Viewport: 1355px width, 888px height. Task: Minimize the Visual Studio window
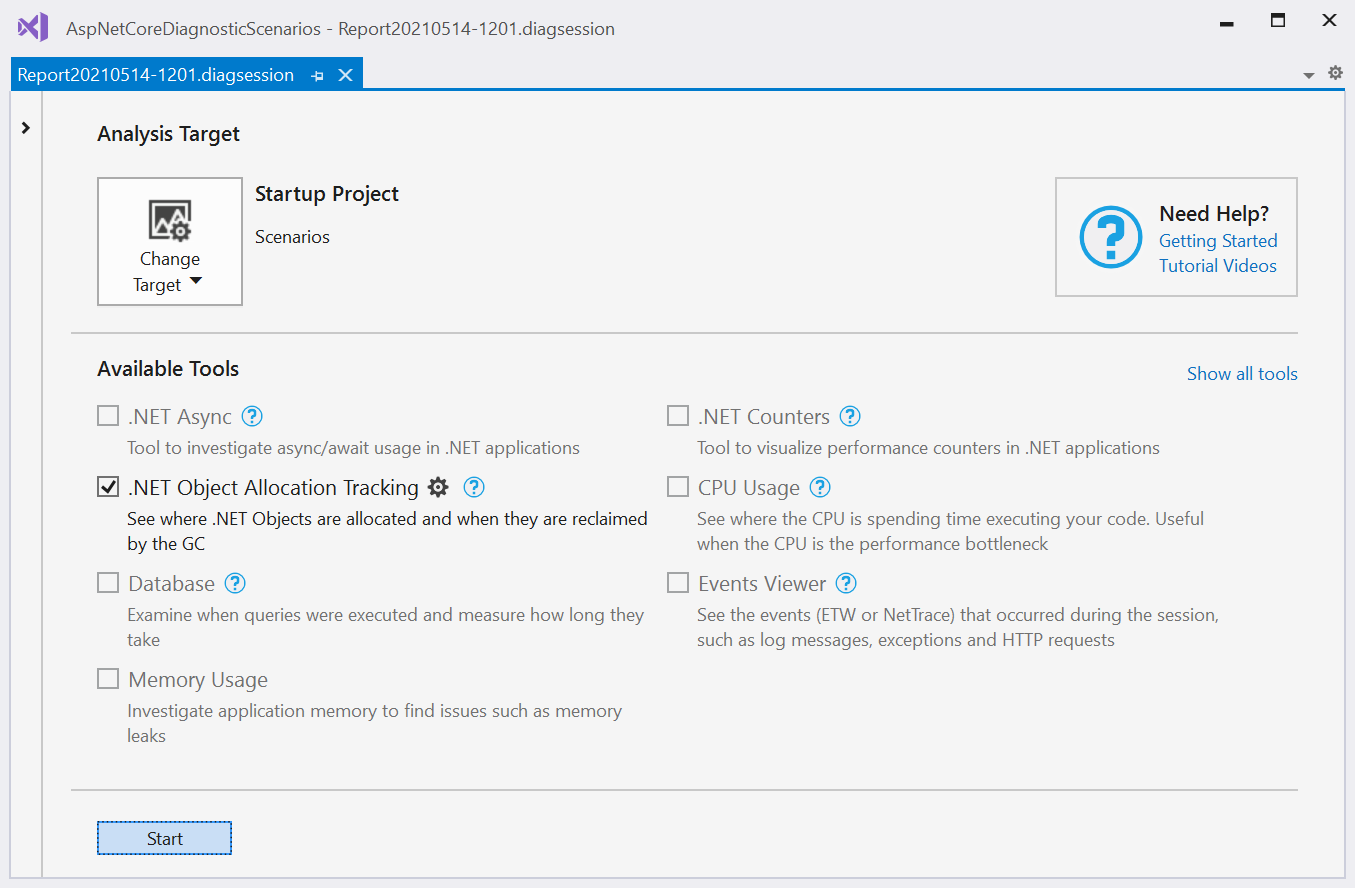coord(1227,22)
